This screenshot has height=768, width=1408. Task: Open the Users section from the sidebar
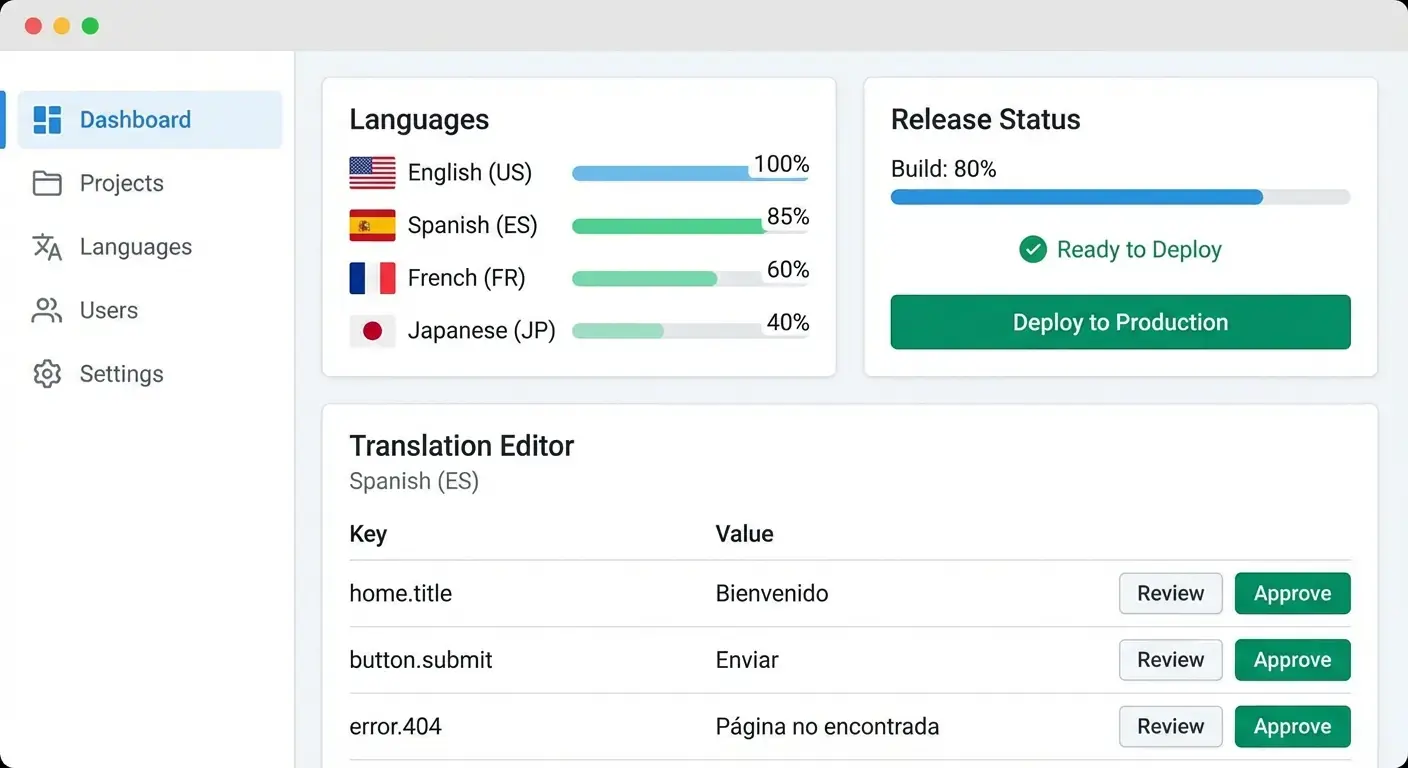(108, 310)
